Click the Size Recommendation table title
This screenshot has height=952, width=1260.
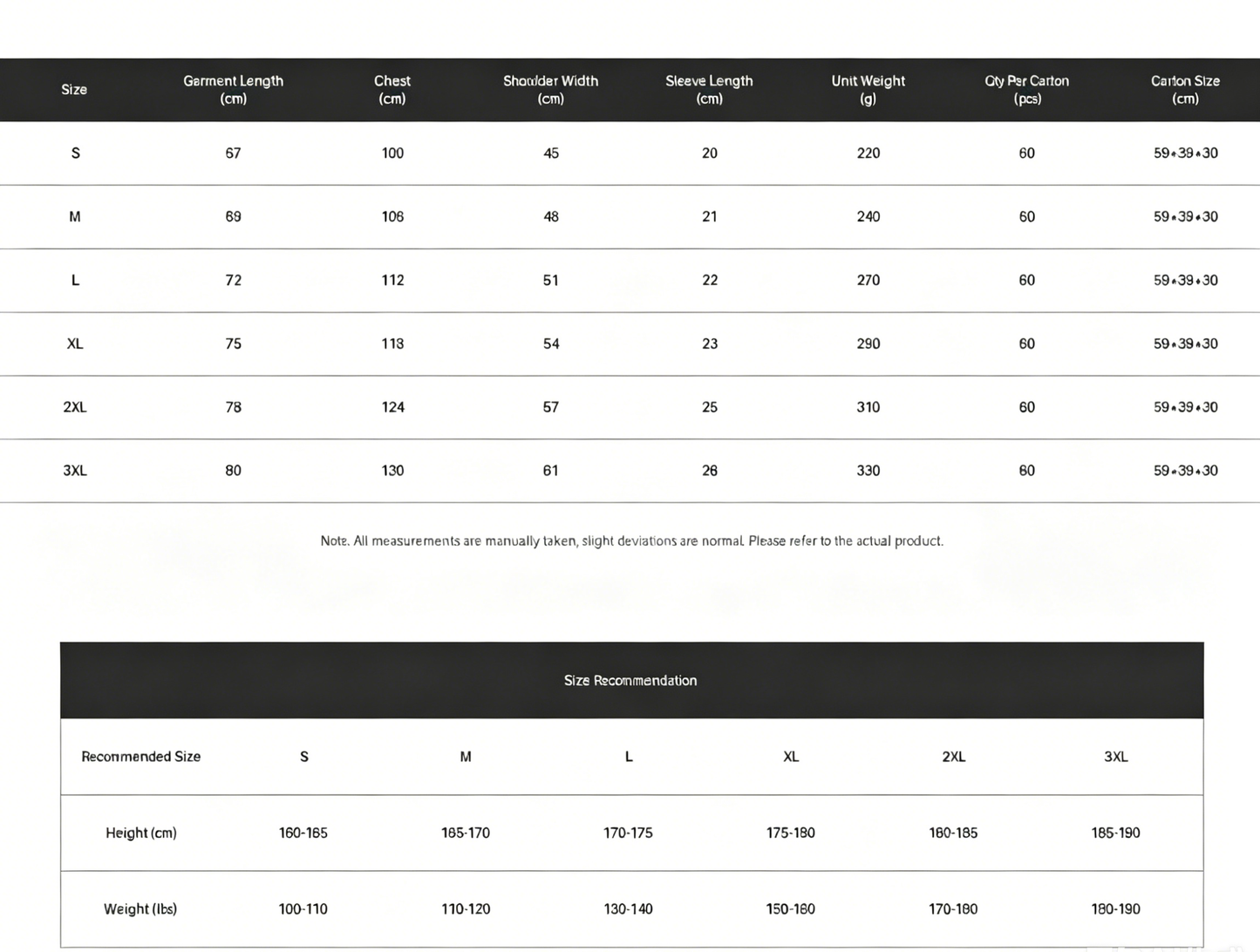[x=630, y=681]
